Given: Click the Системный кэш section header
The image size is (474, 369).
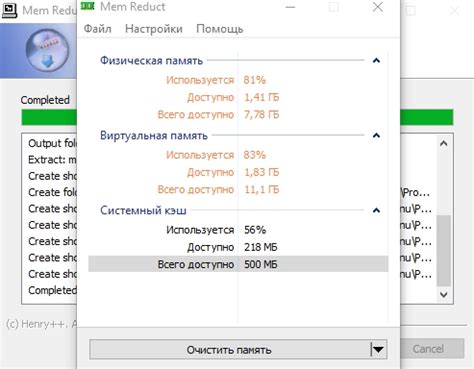Looking at the screenshot, I should [143, 211].
